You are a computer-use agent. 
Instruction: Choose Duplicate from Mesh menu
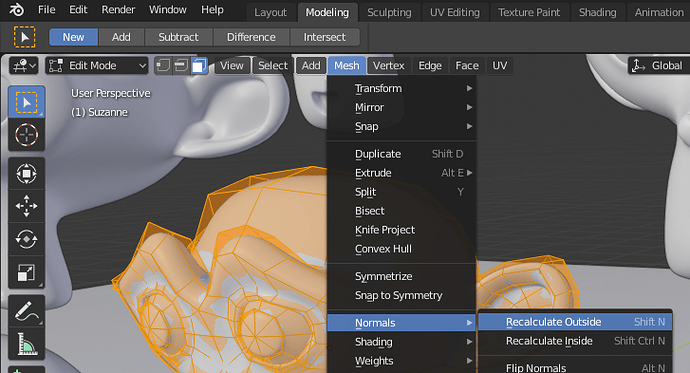[402, 154]
